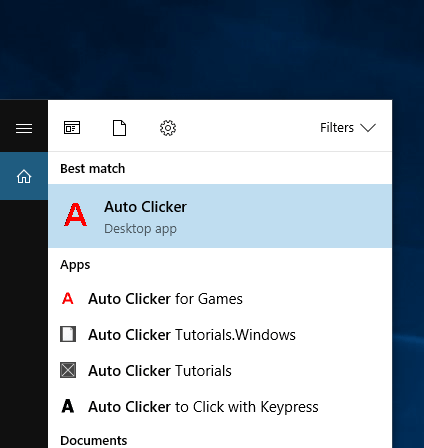The height and width of the screenshot is (448, 424).
Task: Click the crossed-box icon beside Auto Clicker Tutorials
Action: point(68,370)
